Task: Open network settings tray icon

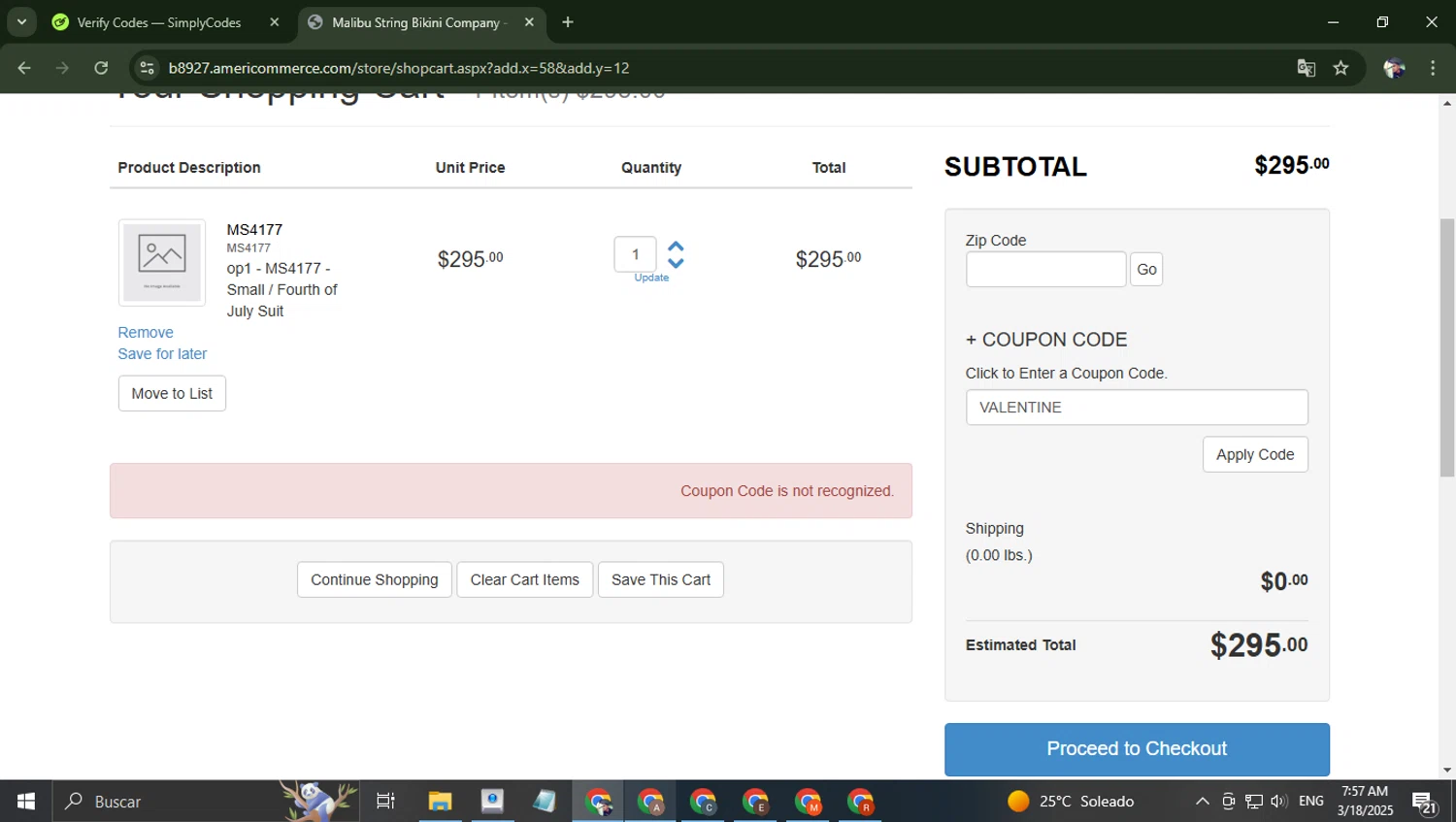Action: 1254,802
